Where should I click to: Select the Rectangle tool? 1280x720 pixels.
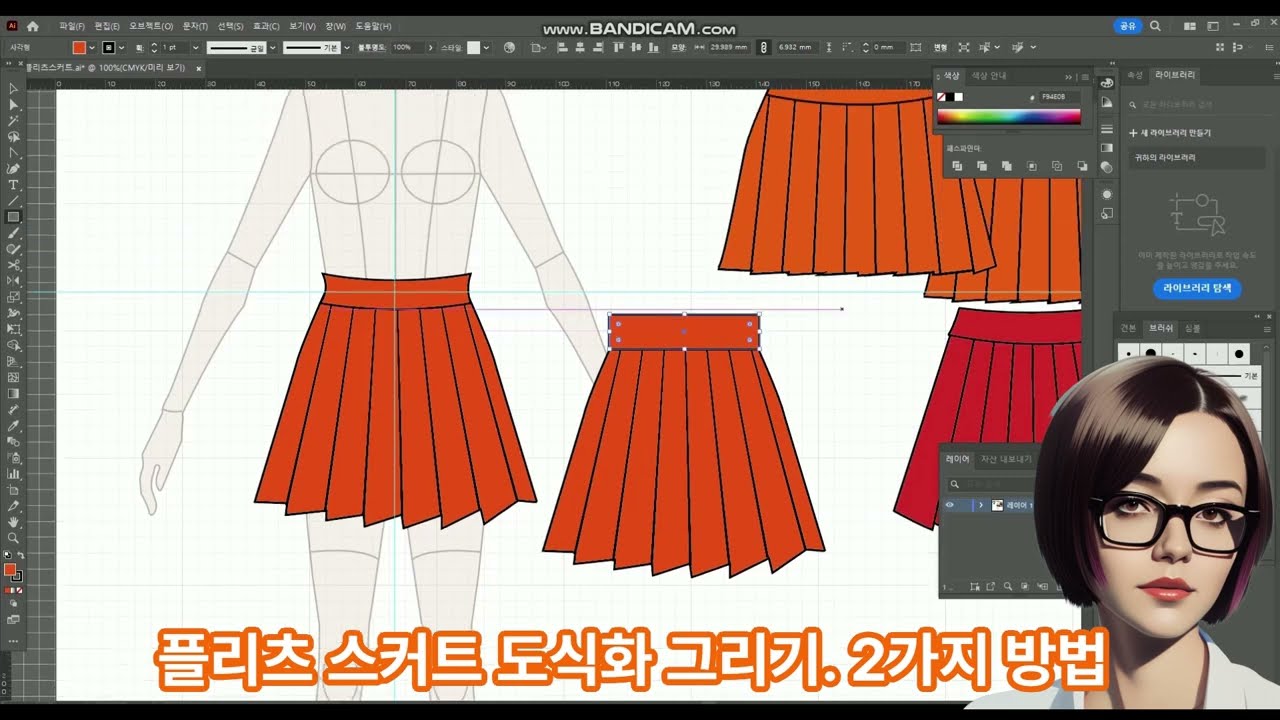(14, 217)
